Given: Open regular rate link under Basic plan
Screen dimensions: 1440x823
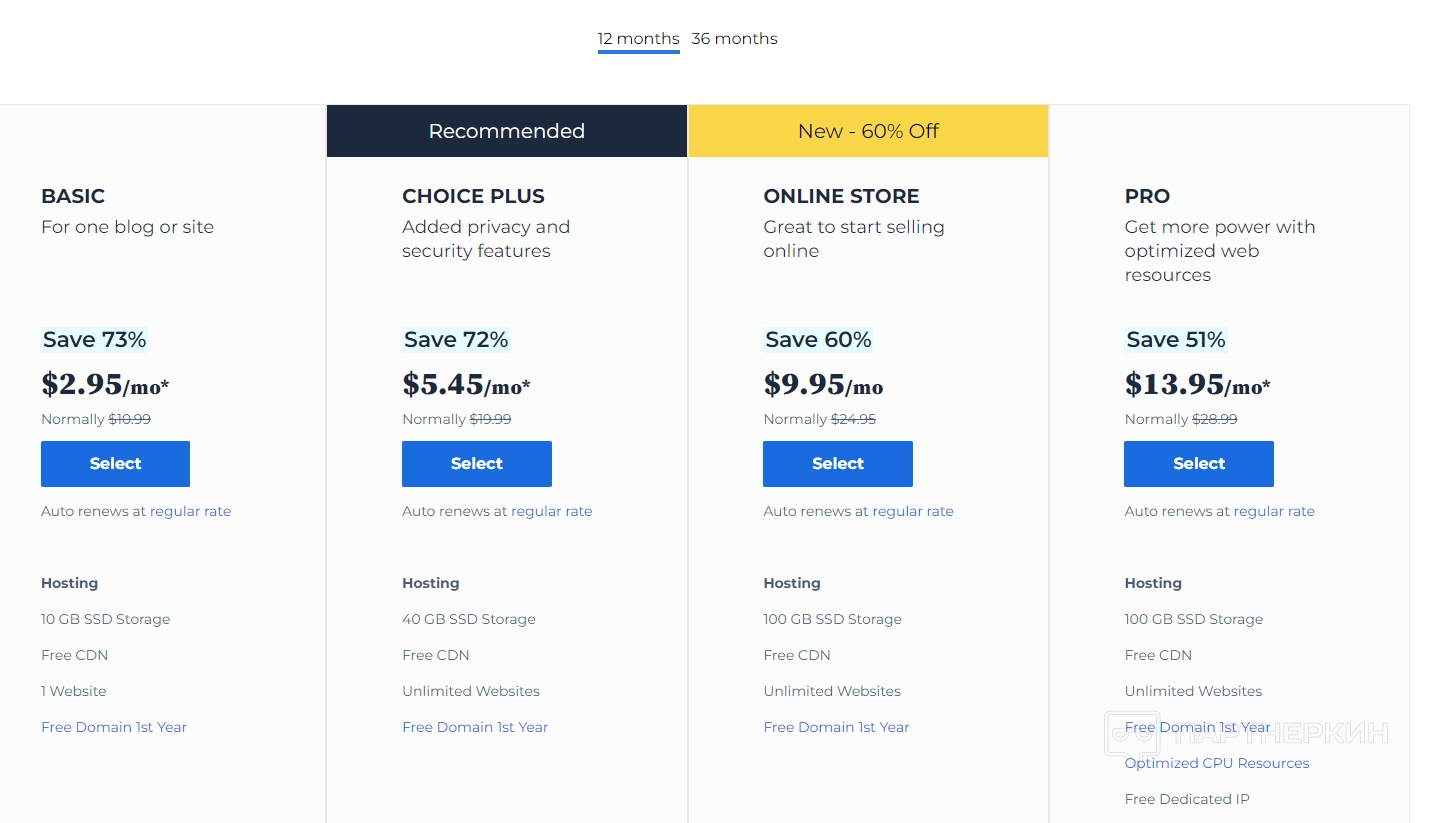Looking at the screenshot, I should click(x=190, y=511).
